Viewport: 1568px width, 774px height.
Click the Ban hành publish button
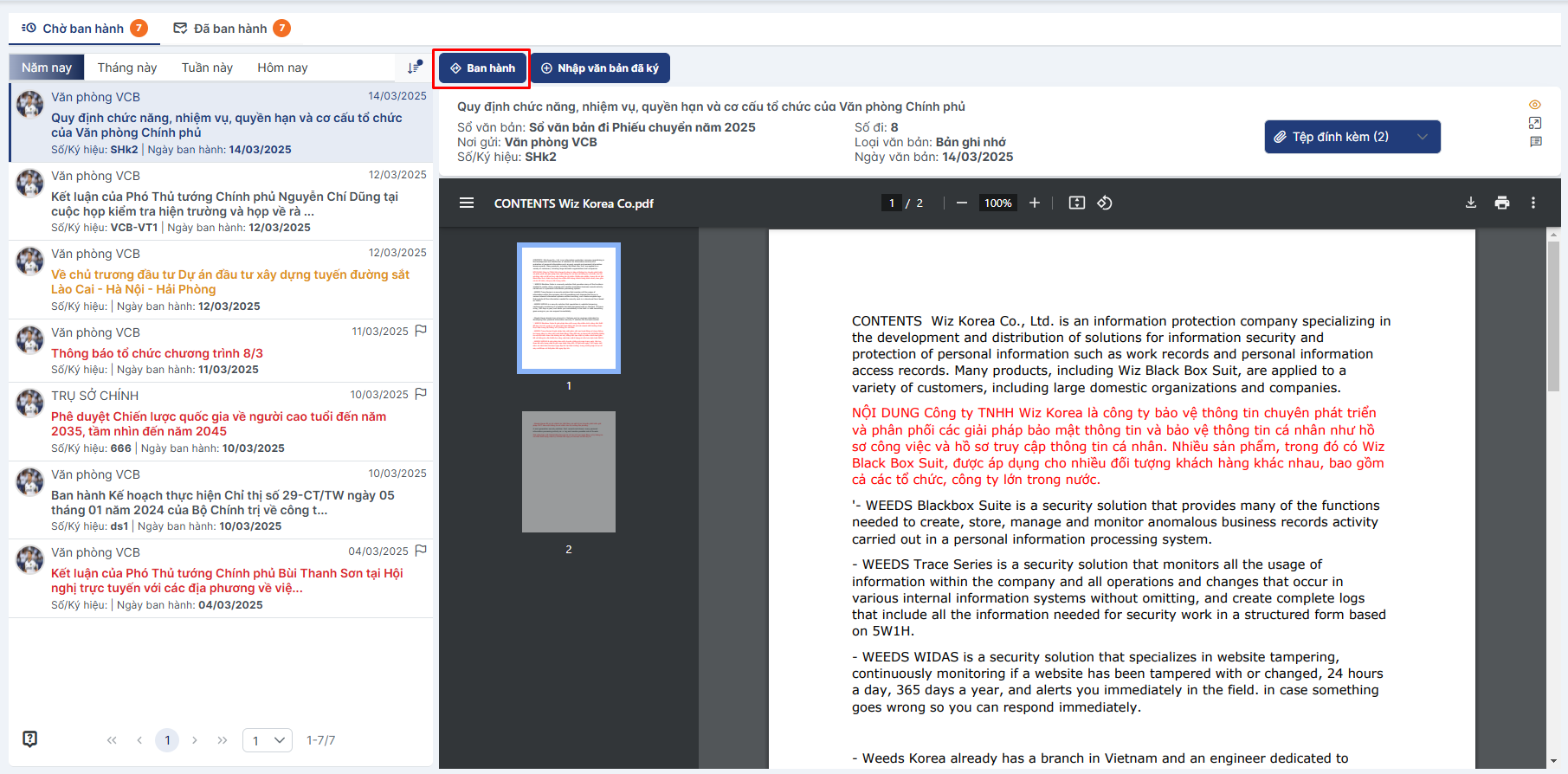pos(482,68)
